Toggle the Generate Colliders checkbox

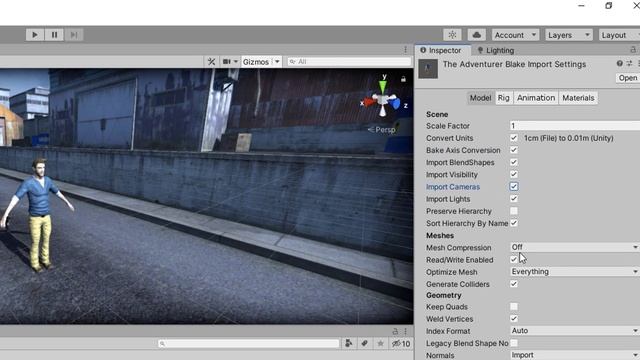click(x=514, y=284)
